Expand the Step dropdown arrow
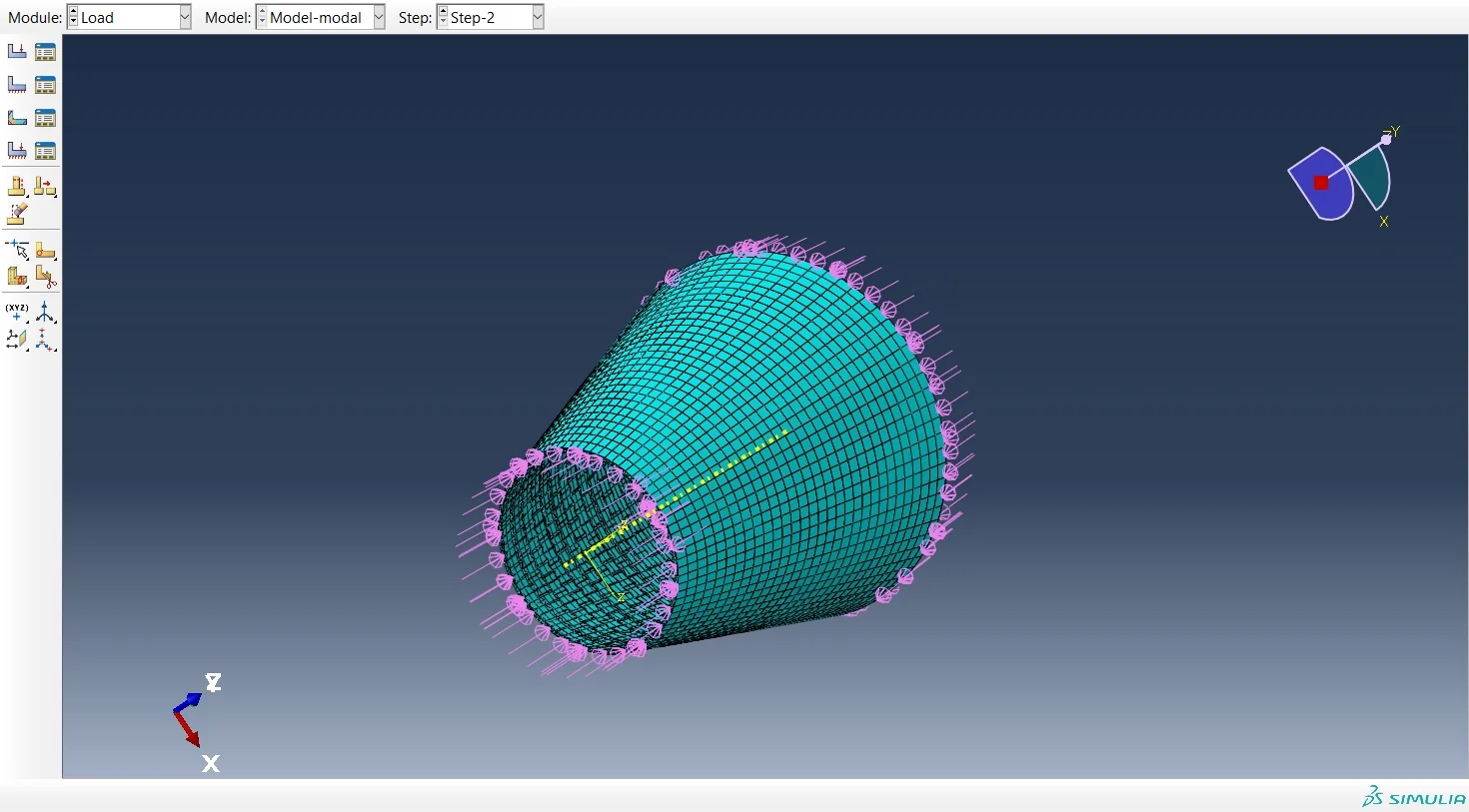This screenshot has width=1469, height=812. coord(538,17)
